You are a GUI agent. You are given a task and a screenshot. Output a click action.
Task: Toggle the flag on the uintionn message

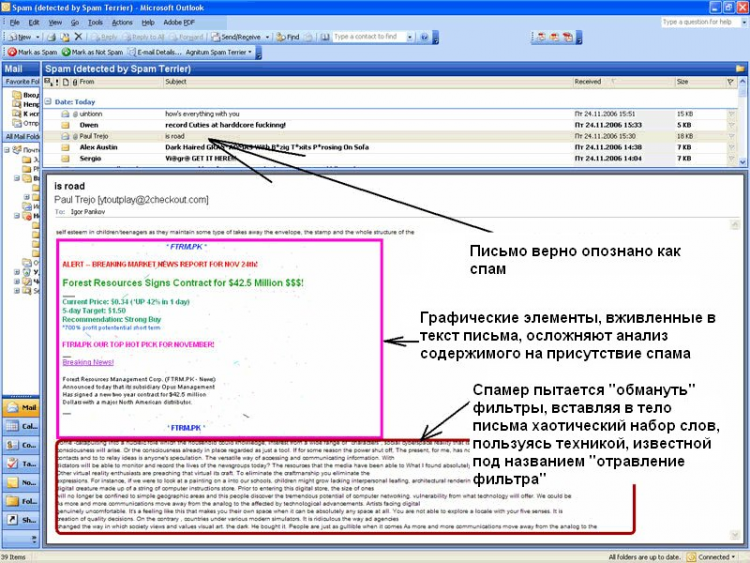pyautogui.click(x=731, y=114)
